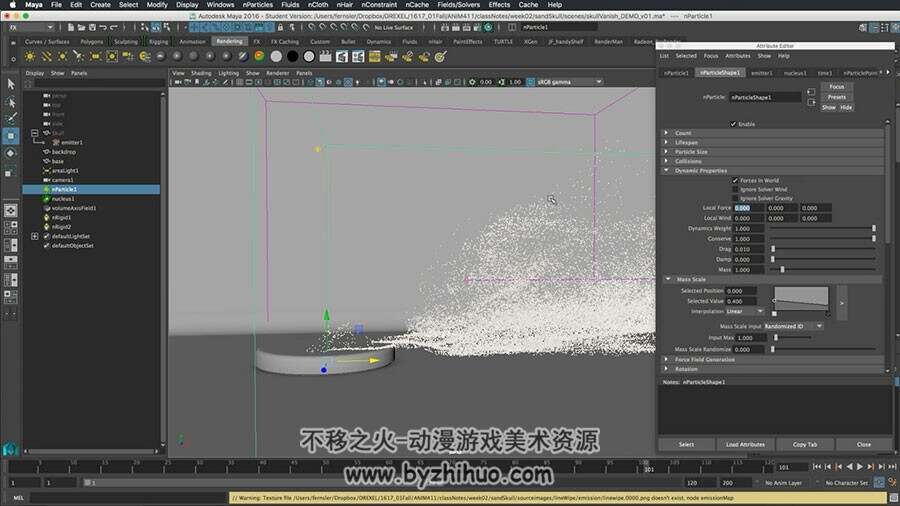Image resolution: width=900 pixels, height=506 pixels.
Task: Switch to the nucleus1 tab
Action: (795, 73)
